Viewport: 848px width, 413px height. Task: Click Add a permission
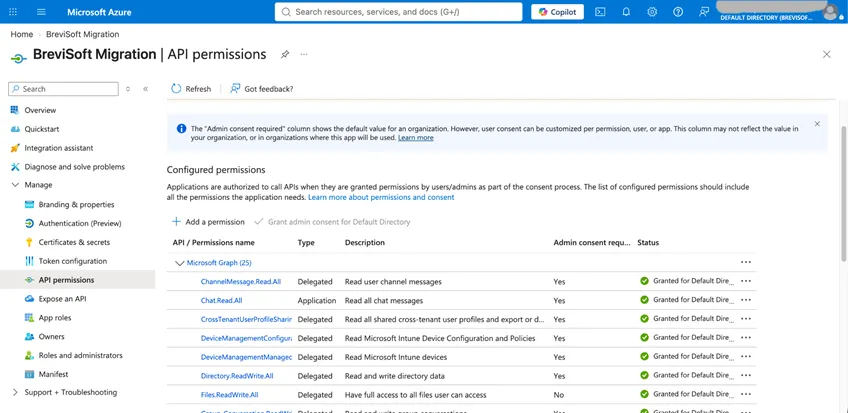[208, 222]
